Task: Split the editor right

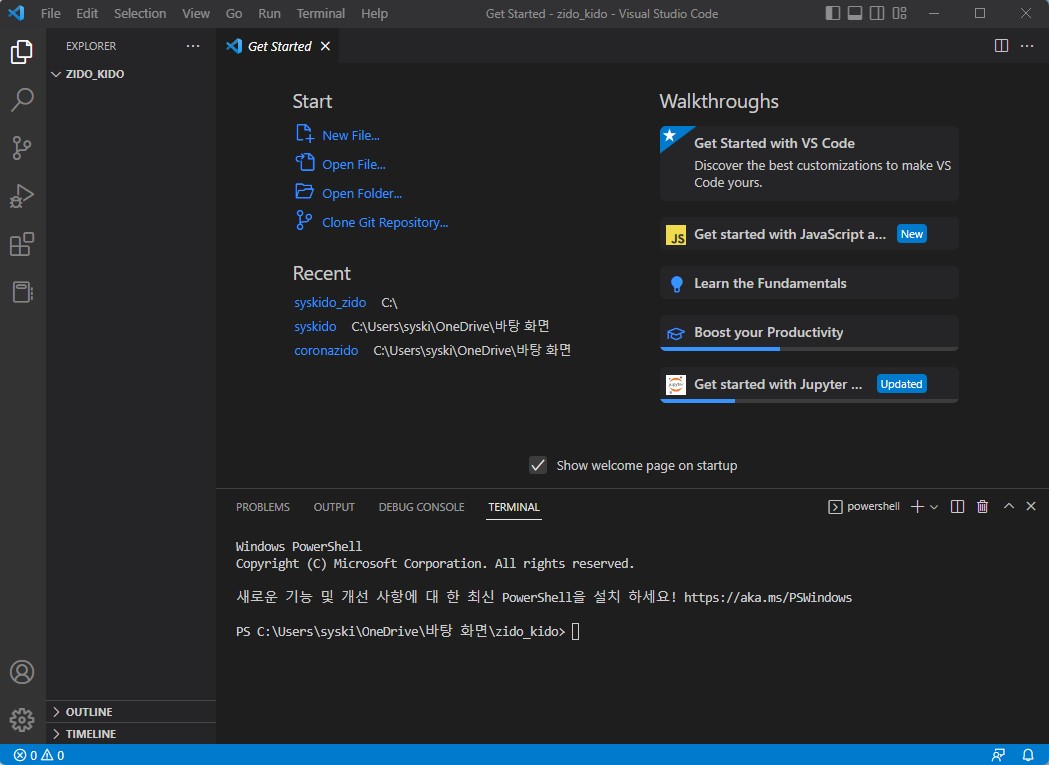Action: coord(1002,46)
